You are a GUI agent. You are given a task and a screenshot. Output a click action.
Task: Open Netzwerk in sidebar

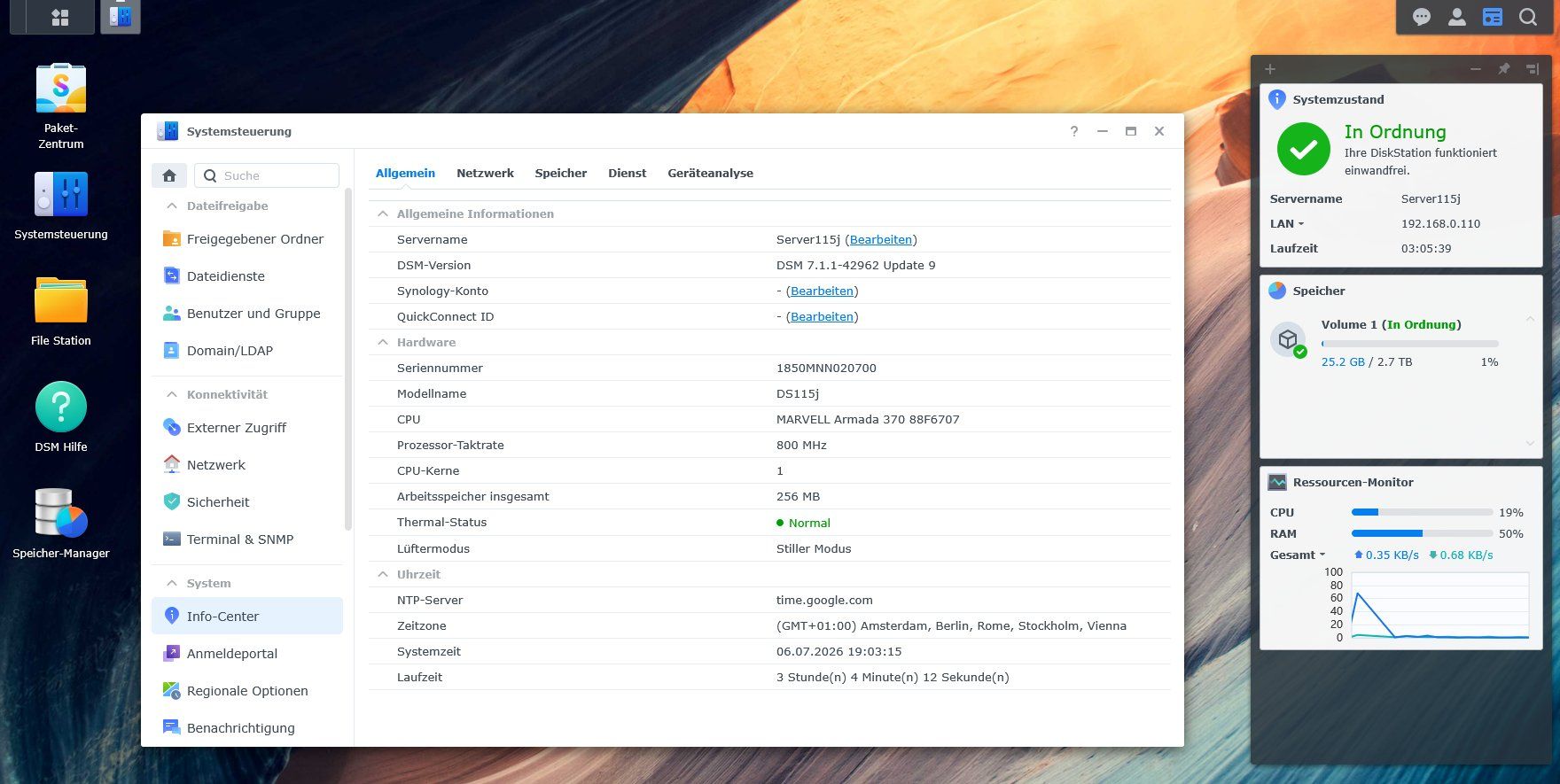[246, 465]
